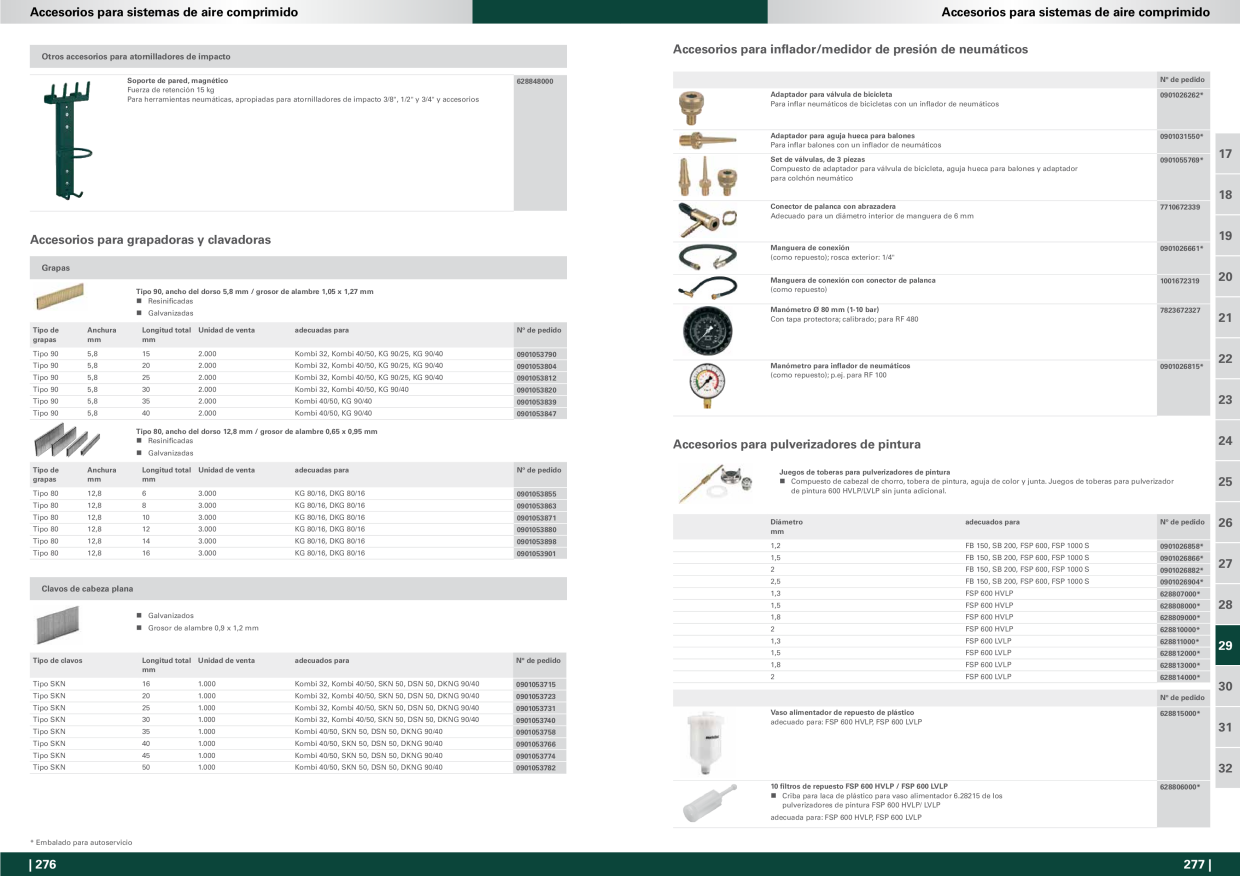Click order number 0901026858*
This screenshot has width=1240, height=876.
tap(1181, 546)
